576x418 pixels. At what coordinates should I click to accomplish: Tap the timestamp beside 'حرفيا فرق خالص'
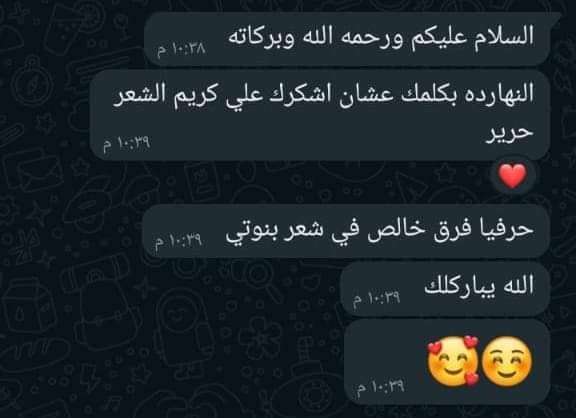click(x=178, y=242)
